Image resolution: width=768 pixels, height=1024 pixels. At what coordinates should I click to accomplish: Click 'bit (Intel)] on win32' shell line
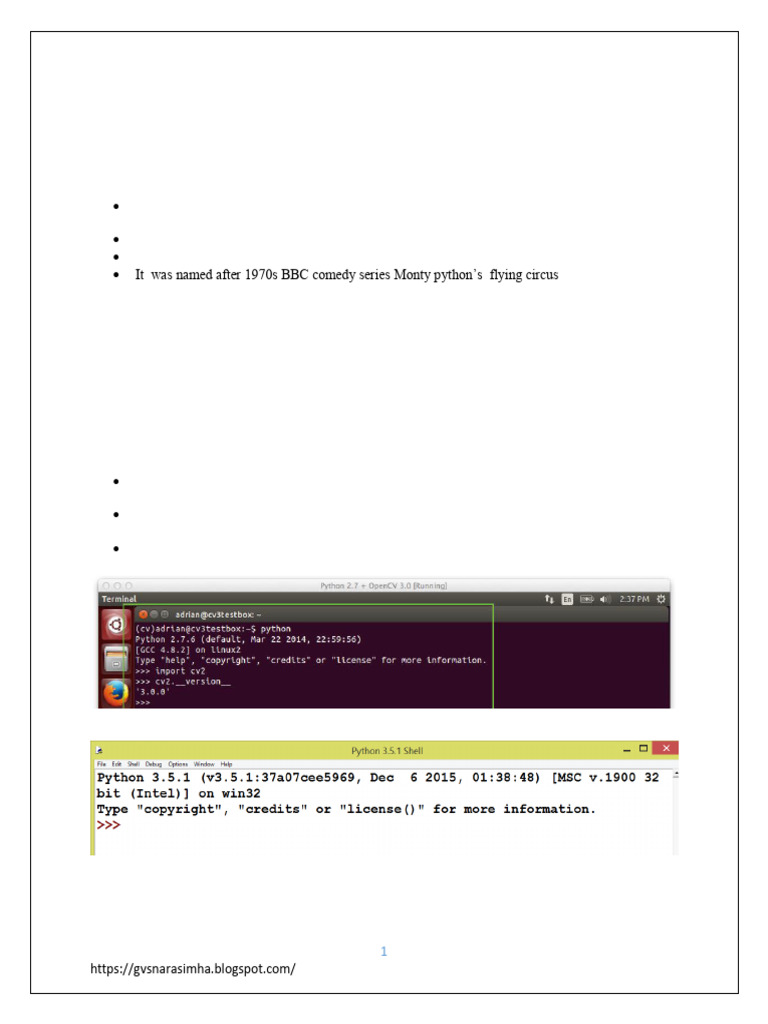point(178,793)
